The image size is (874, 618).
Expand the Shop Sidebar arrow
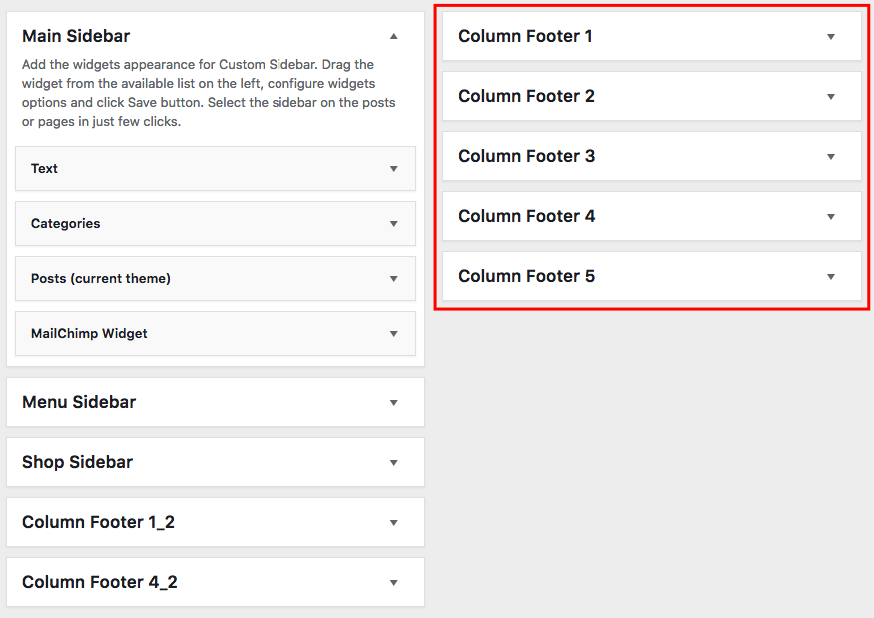[x=394, y=463]
